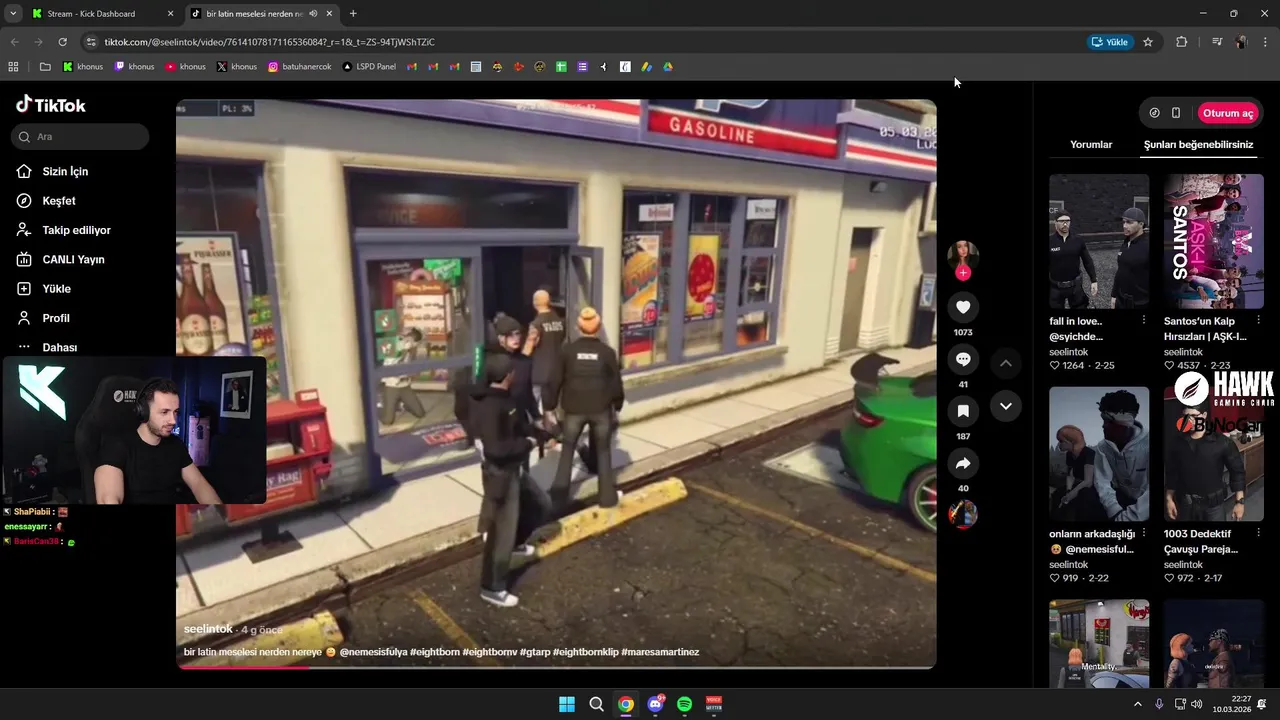The width and height of the screenshot is (1280, 720).
Task: Open the Chrome extensions puzzle icon
Action: point(1182,42)
